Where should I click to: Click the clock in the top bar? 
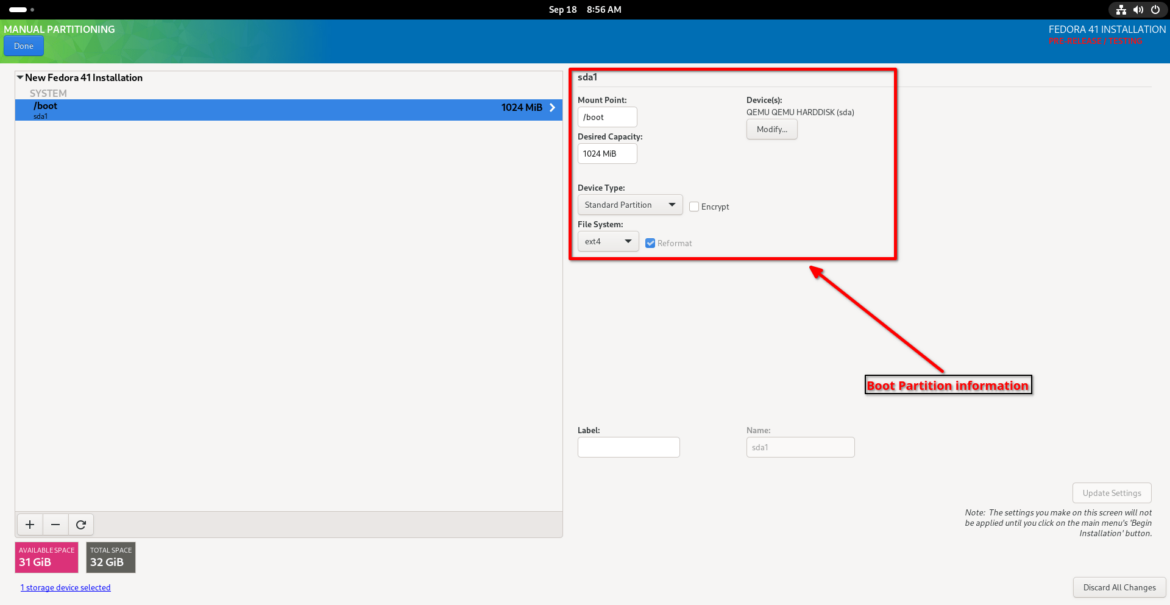pos(585,9)
